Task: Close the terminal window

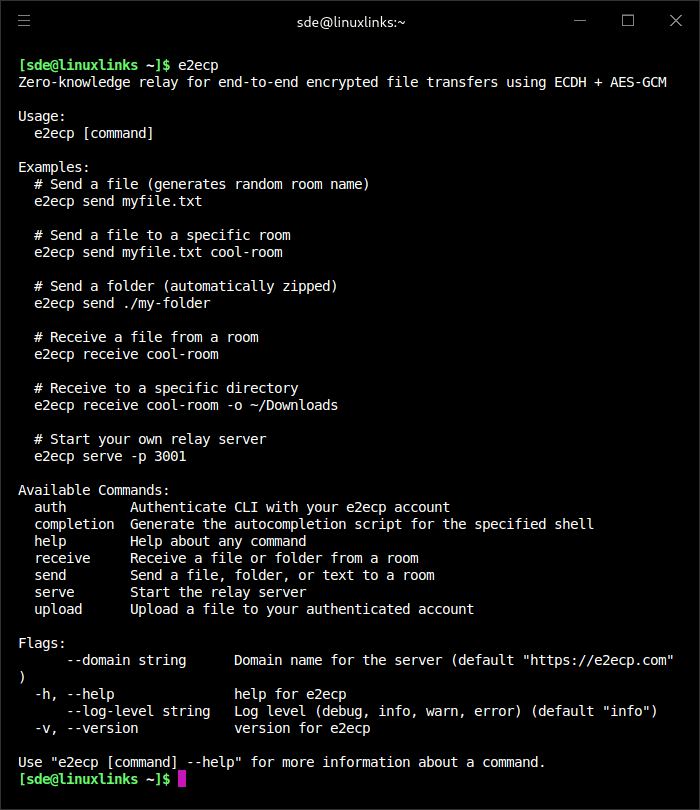Action: (674, 20)
